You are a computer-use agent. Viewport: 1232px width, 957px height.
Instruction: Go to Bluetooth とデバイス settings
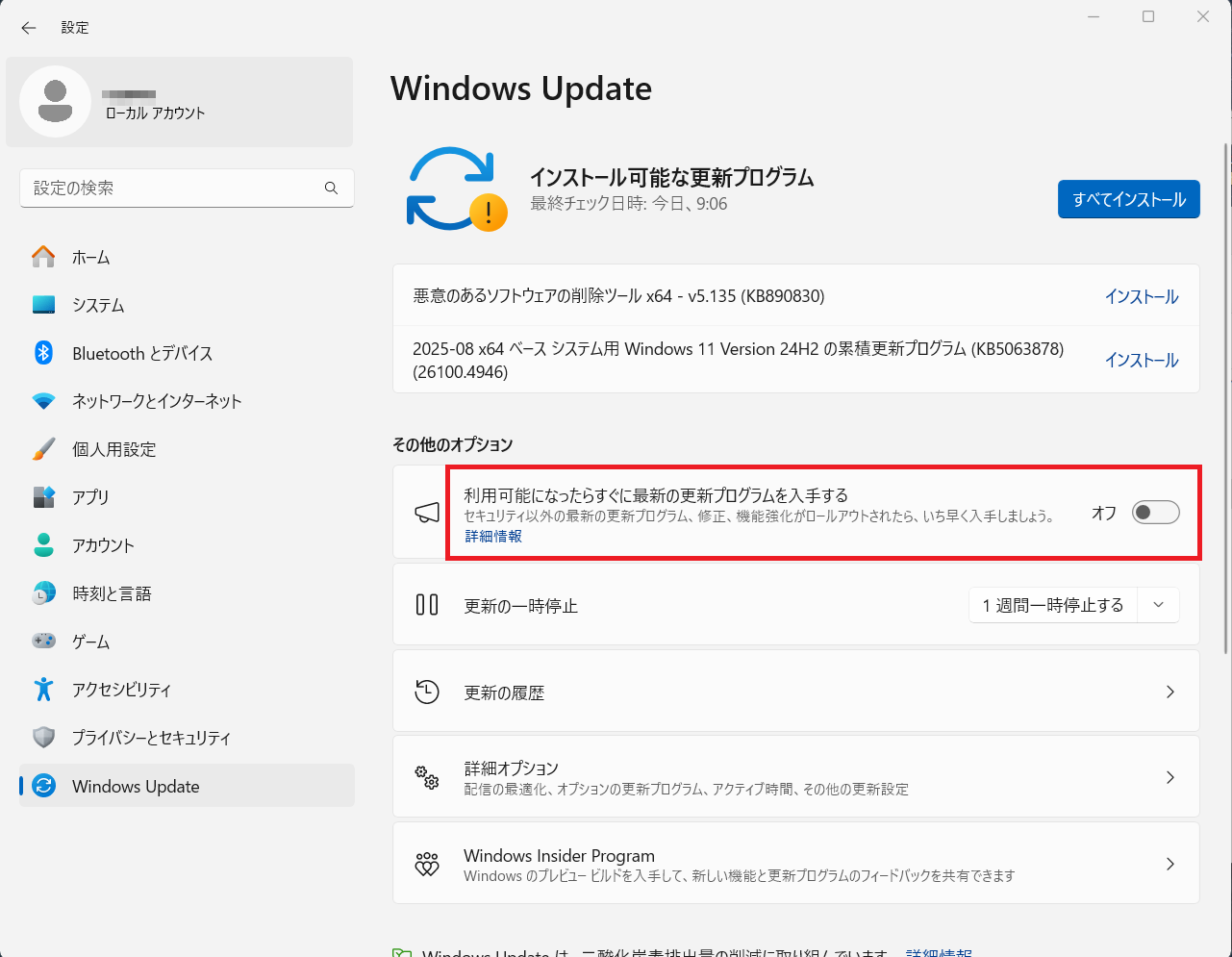(187, 353)
